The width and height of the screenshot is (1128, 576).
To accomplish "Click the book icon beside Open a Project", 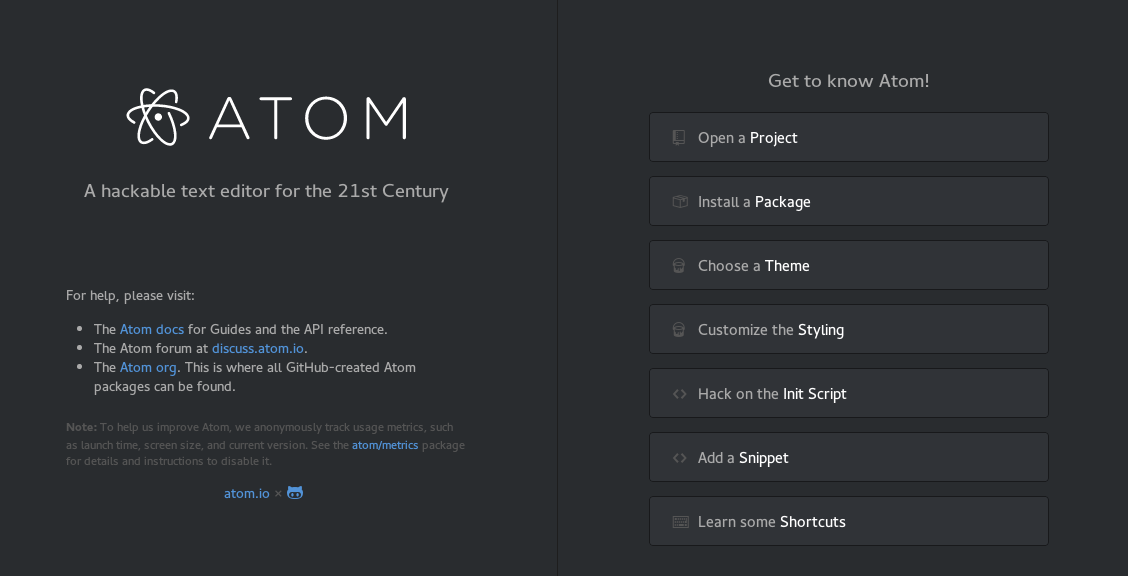I will (679, 138).
